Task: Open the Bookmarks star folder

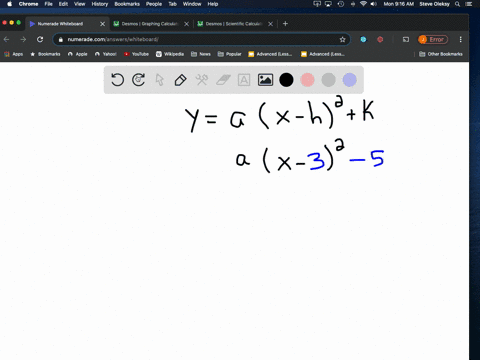Action: click(45, 54)
